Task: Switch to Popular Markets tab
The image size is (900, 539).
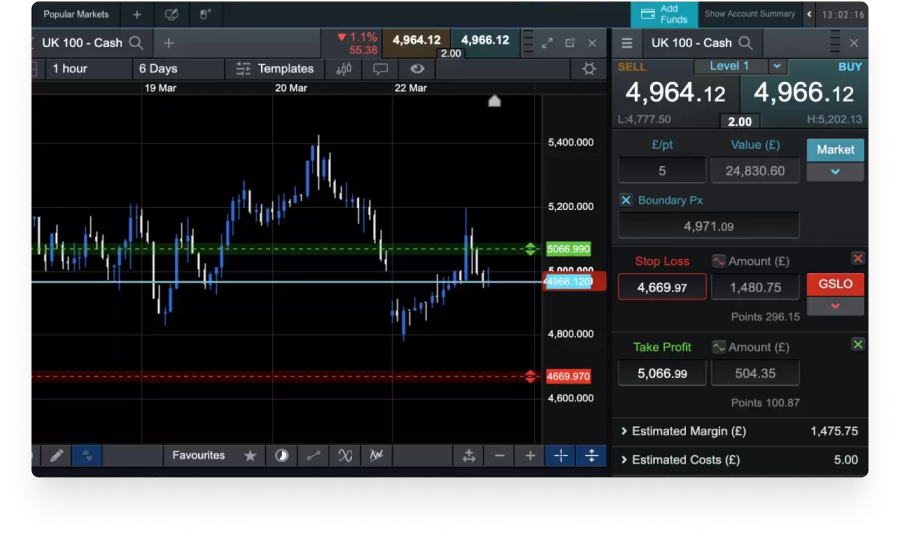Action: point(77,14)
